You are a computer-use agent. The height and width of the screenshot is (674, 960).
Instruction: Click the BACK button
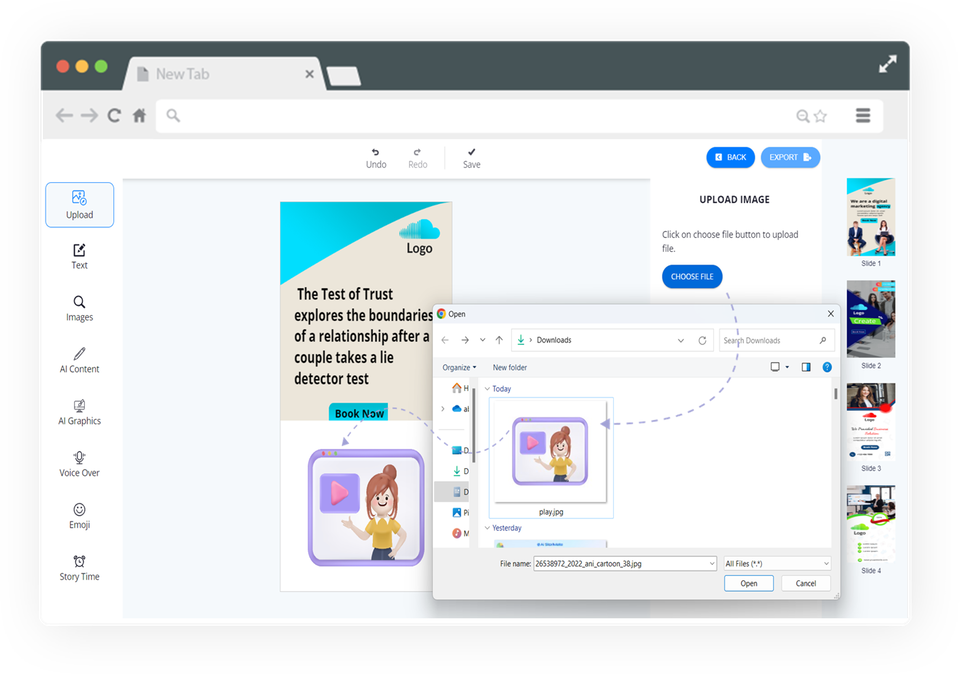(x=730, y=157)
